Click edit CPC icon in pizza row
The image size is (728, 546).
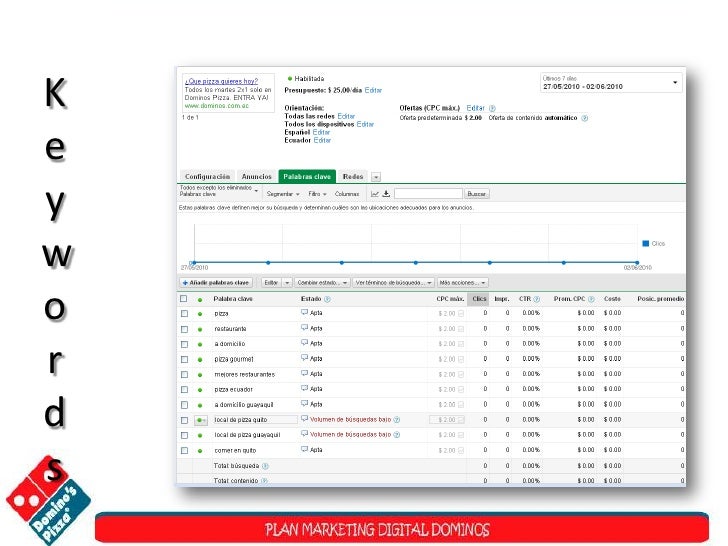click(461, 314)
